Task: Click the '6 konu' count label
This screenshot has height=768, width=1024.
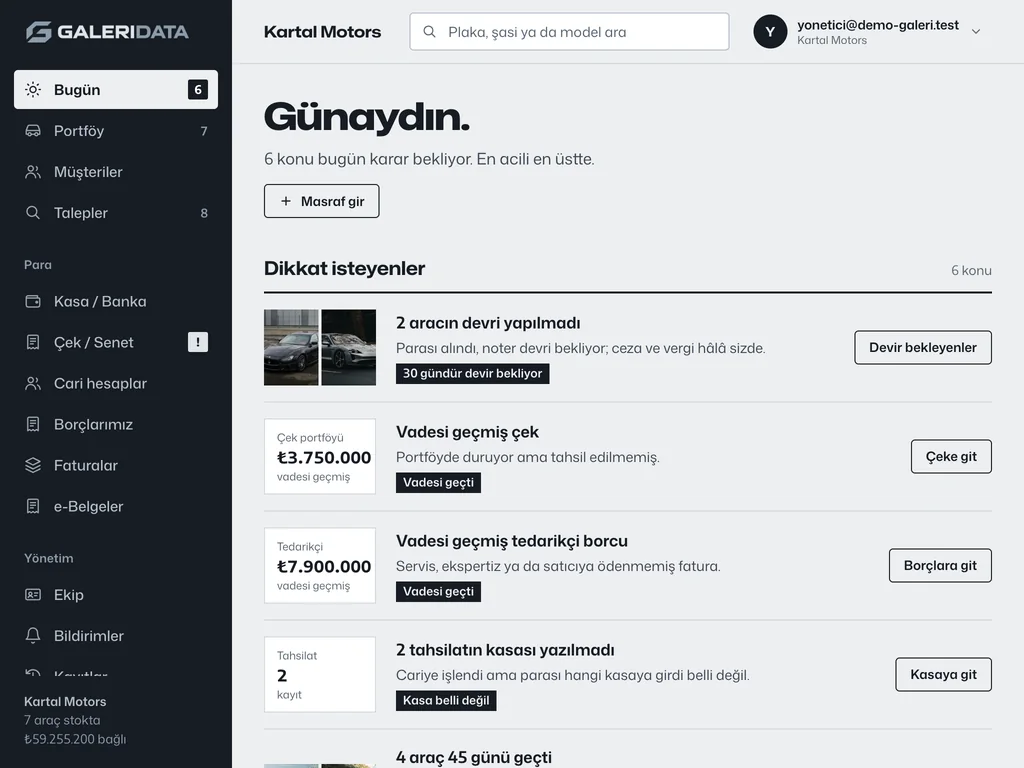Action: pos(971,270)
